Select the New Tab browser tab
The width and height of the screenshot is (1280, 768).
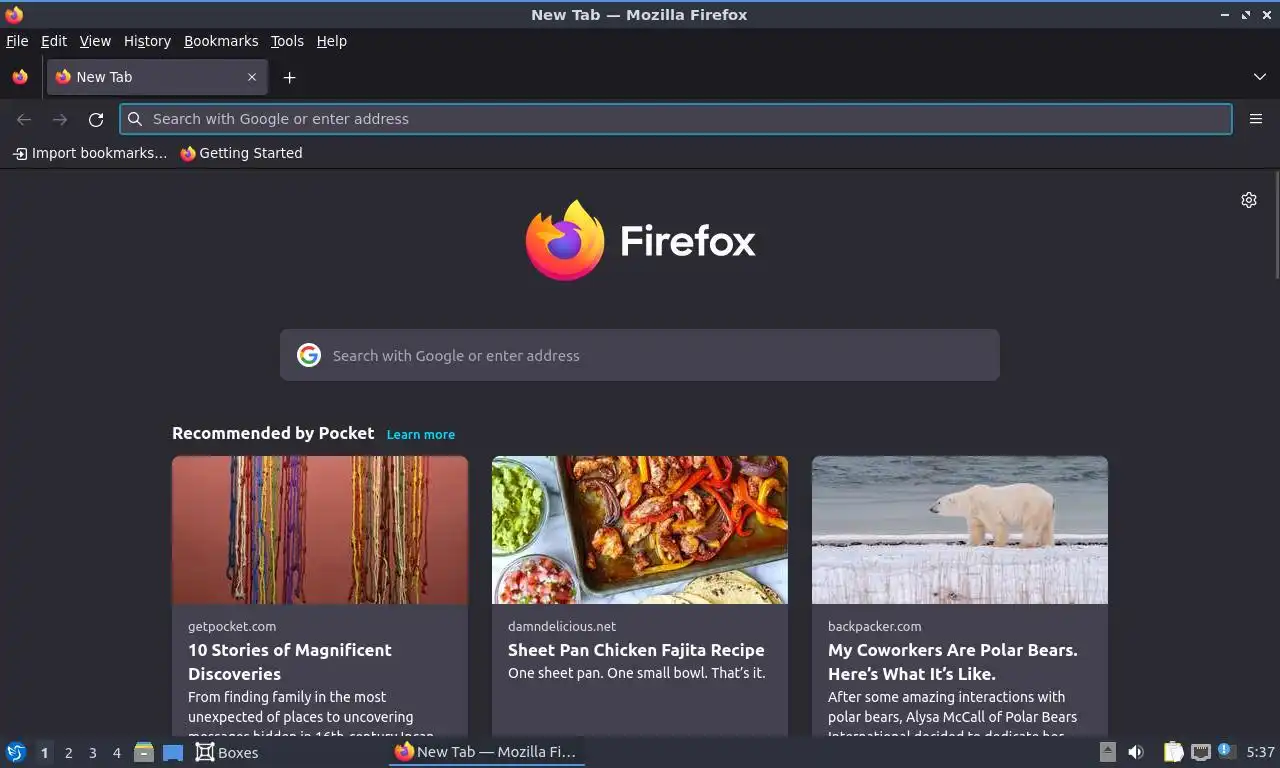coord(156,77)
